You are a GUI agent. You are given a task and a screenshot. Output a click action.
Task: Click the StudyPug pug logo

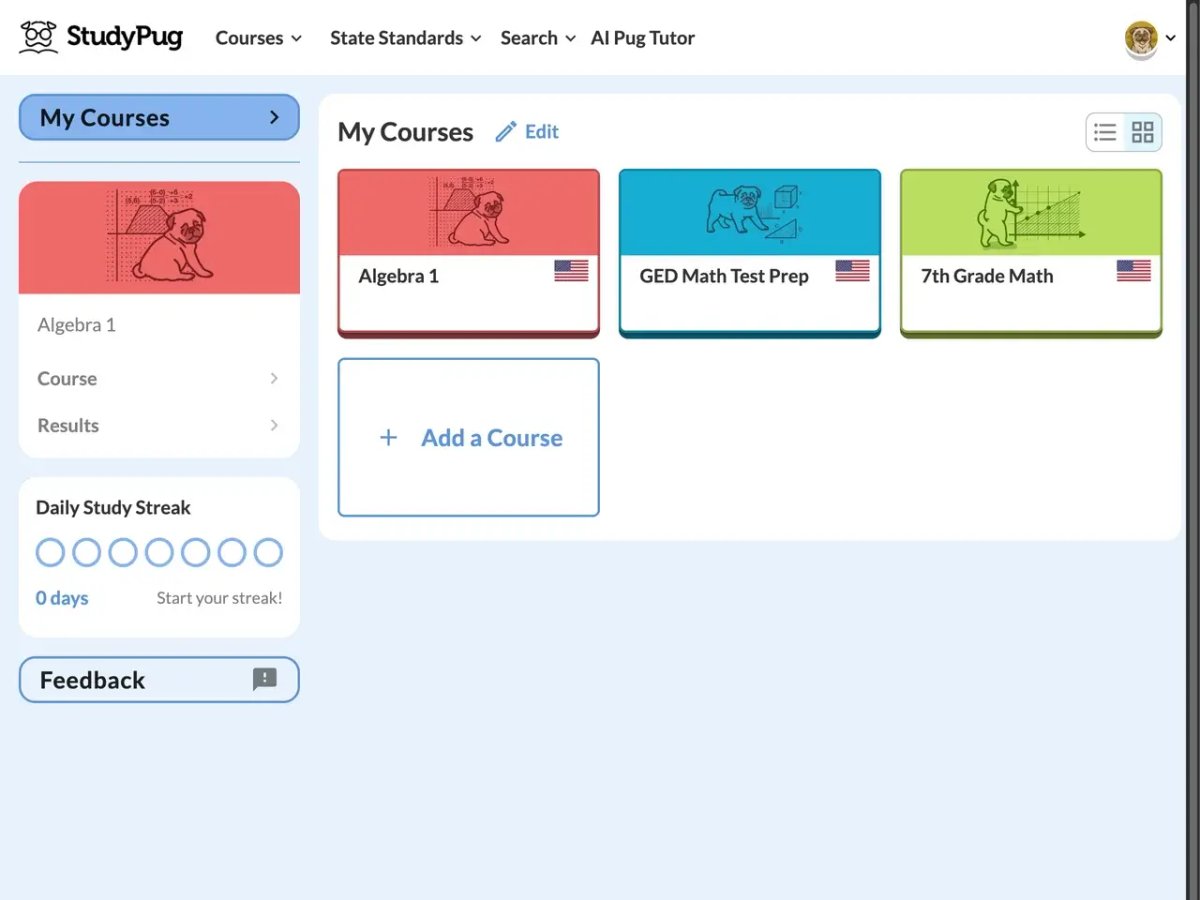tap(38, 36)
